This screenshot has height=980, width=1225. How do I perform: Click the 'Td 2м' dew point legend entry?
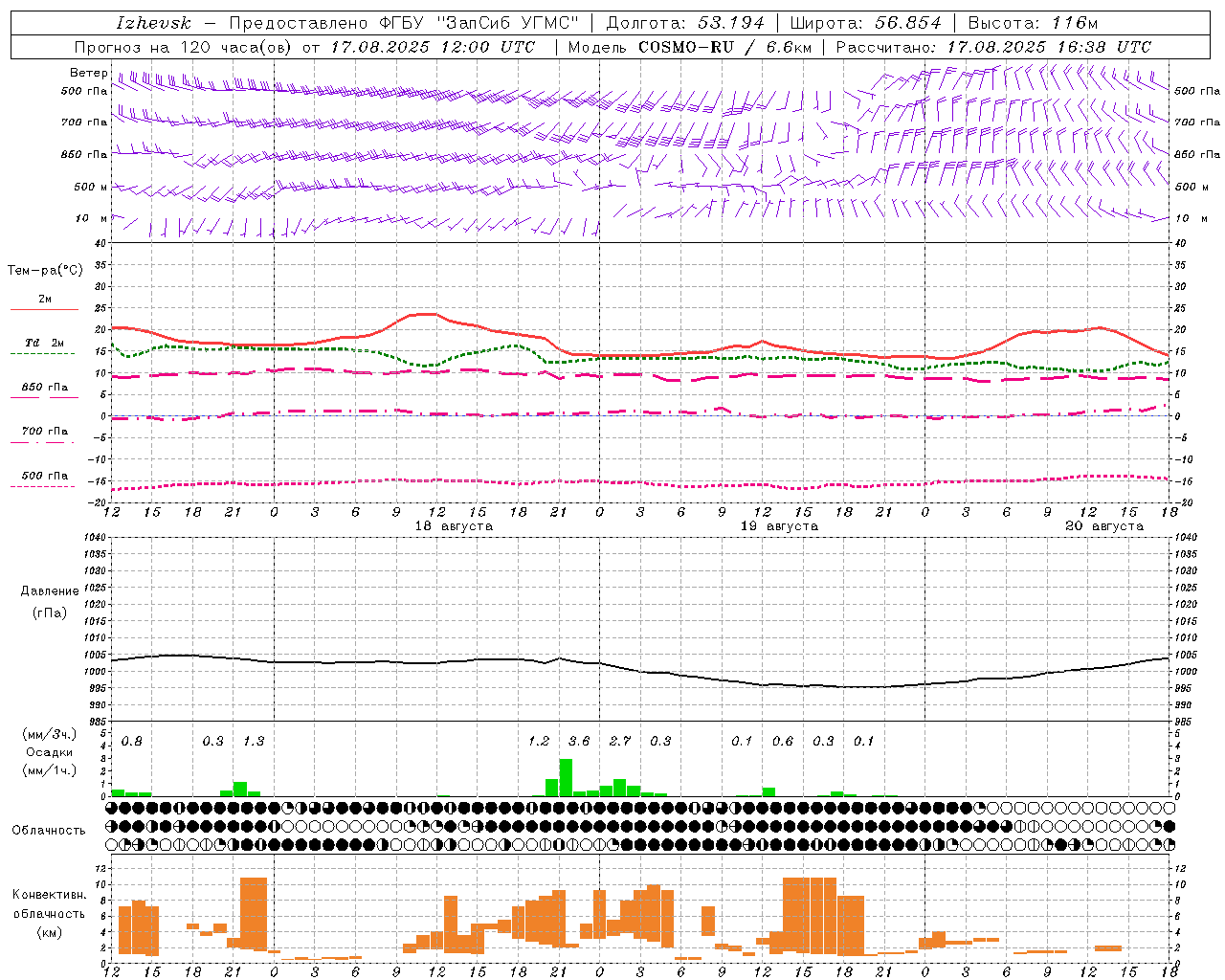click(44, 343)
